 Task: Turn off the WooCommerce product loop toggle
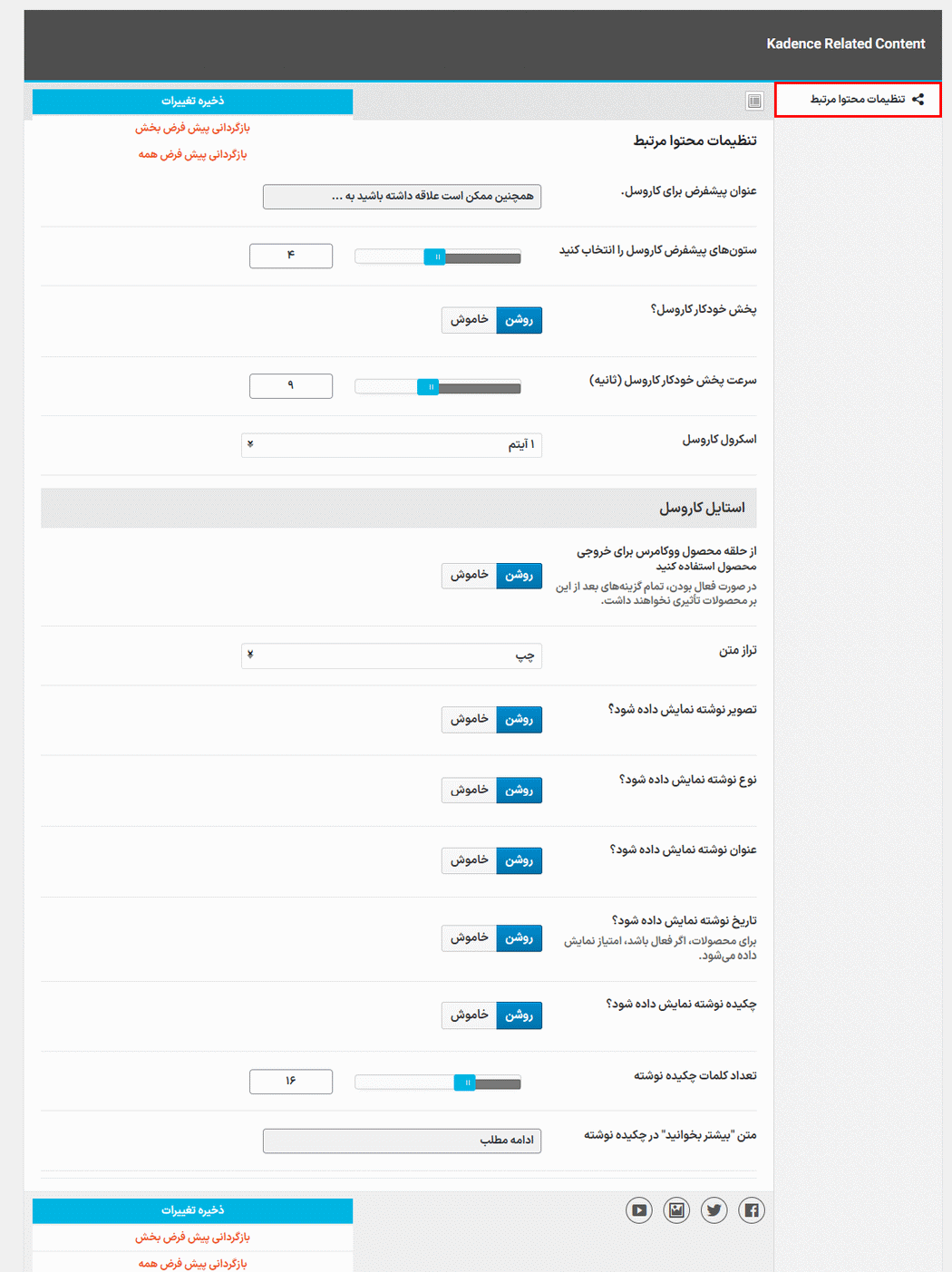[x=469, y=575]
